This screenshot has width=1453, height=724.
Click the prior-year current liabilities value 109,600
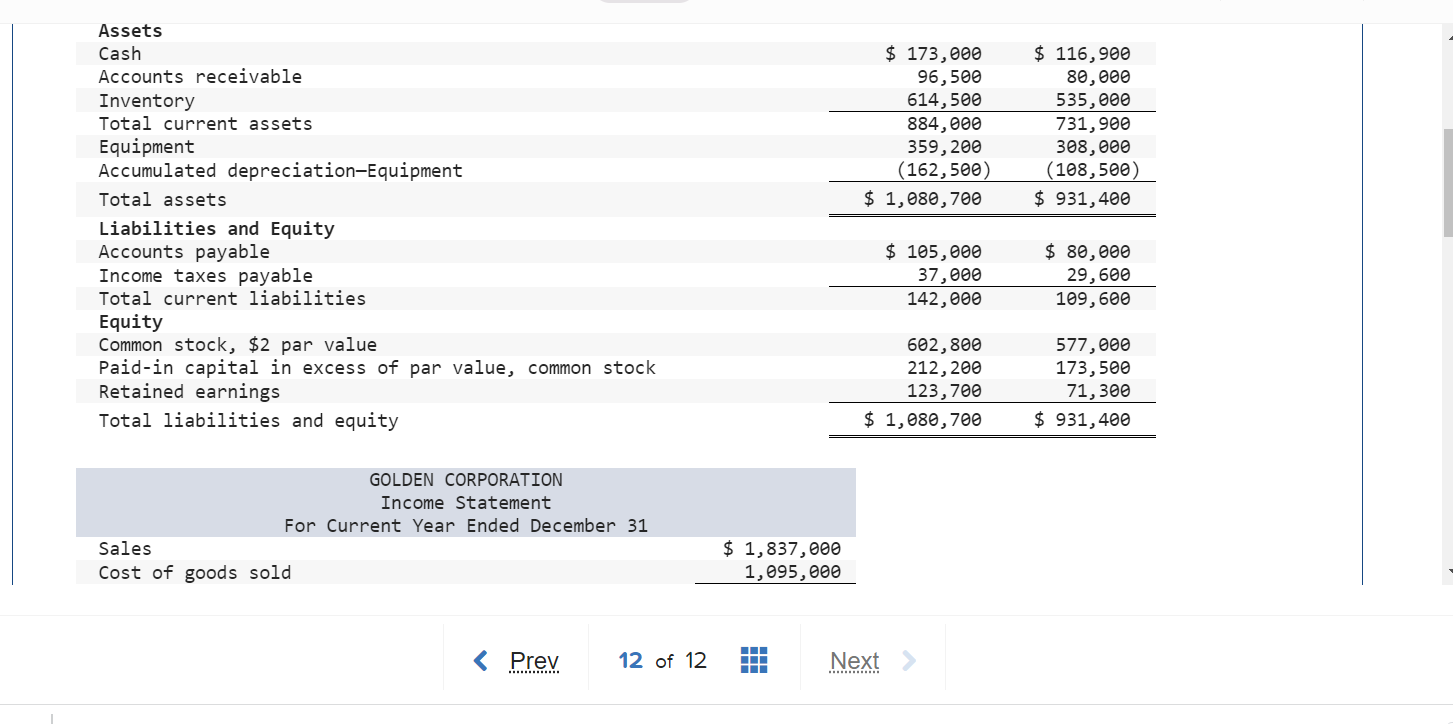(1094, 299)
